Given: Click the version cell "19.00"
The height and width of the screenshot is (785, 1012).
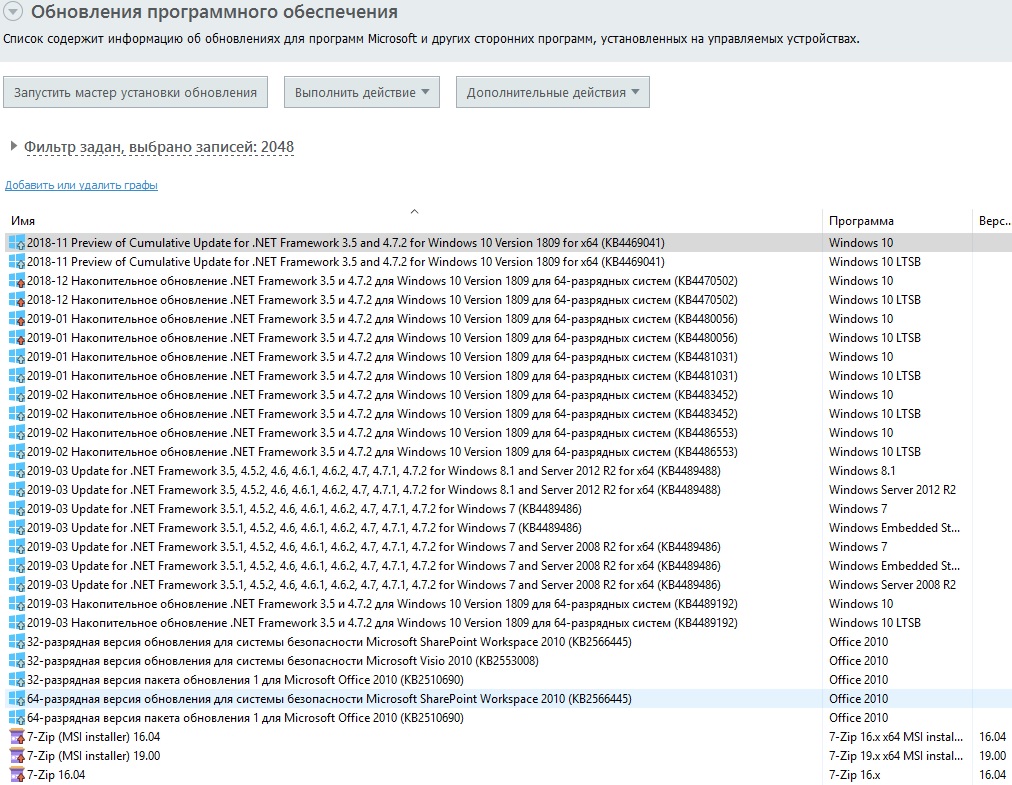Looking at the screenshot, I should [993, 756].
